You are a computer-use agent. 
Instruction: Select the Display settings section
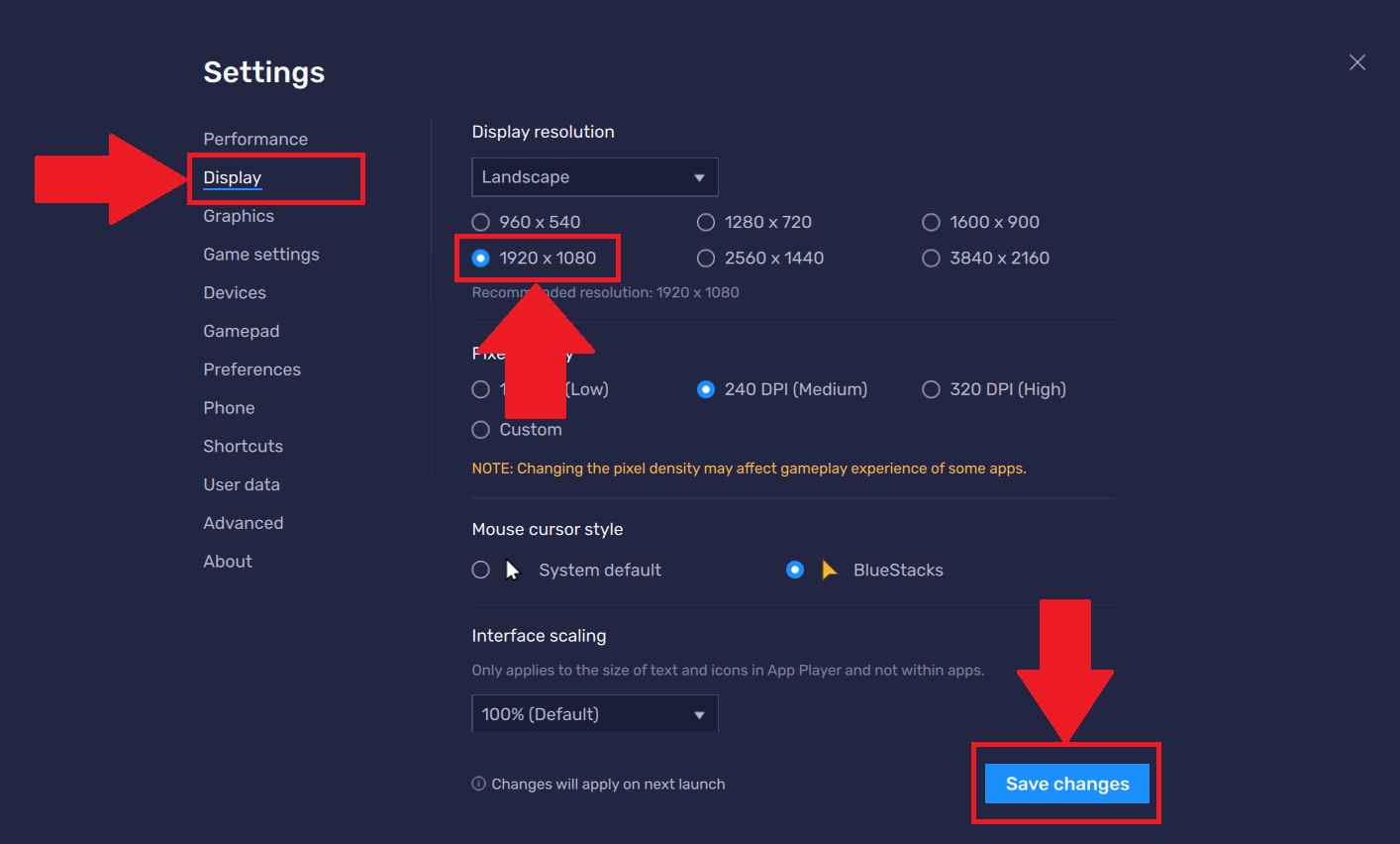click(233, 177)
